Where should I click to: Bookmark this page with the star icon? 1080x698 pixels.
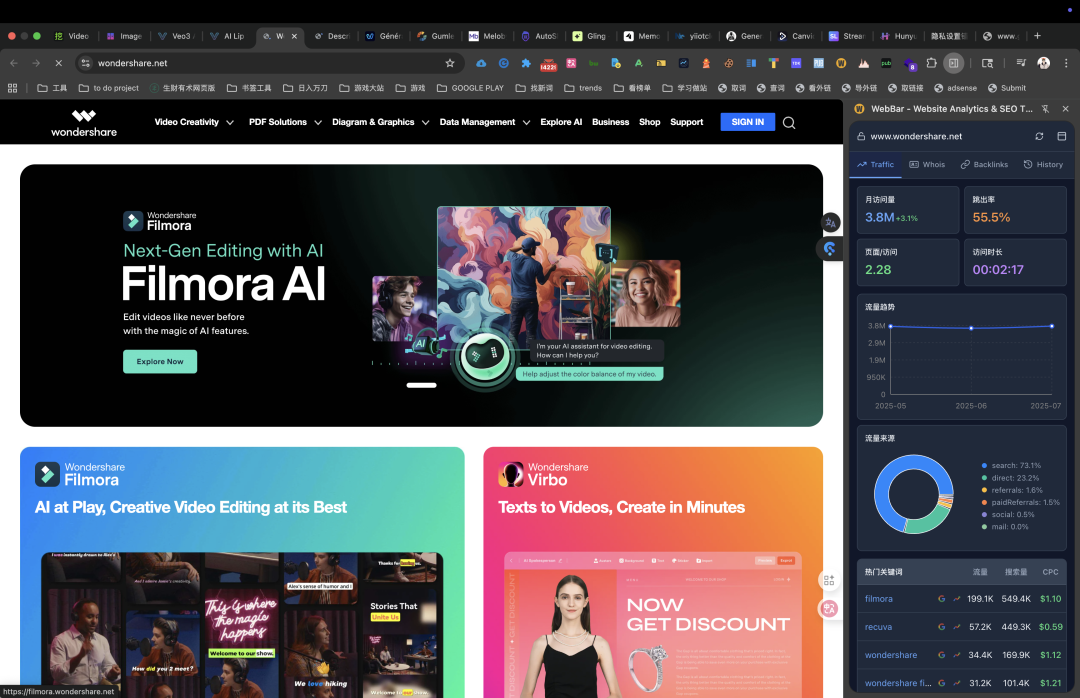point(450,63)
